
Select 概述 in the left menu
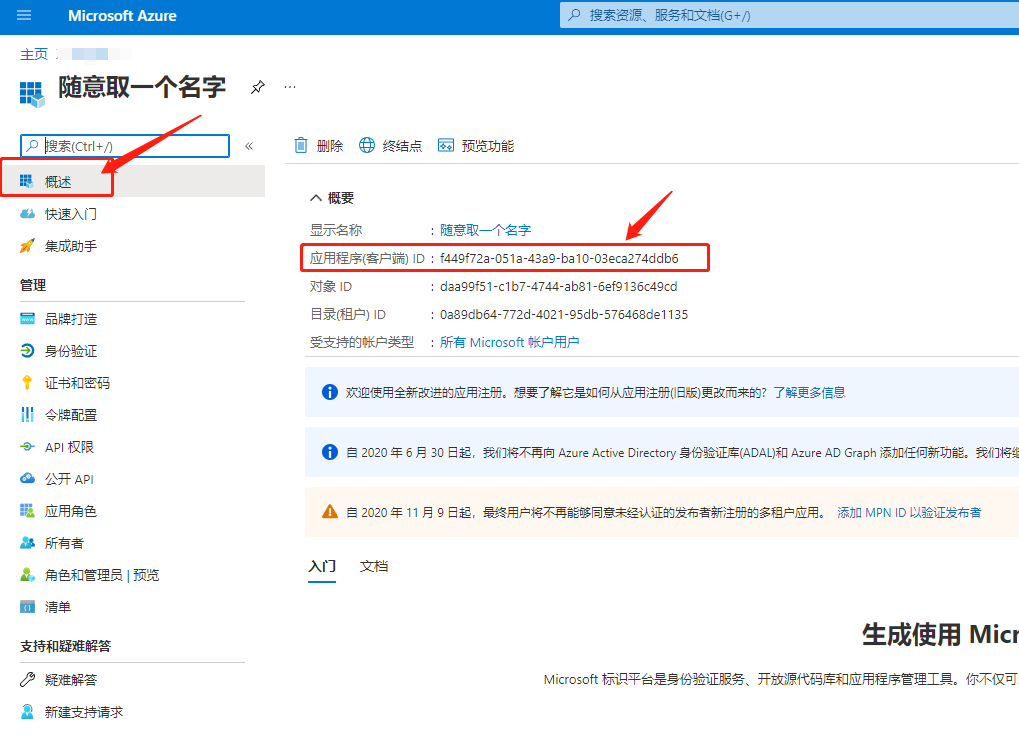point(58,182)
